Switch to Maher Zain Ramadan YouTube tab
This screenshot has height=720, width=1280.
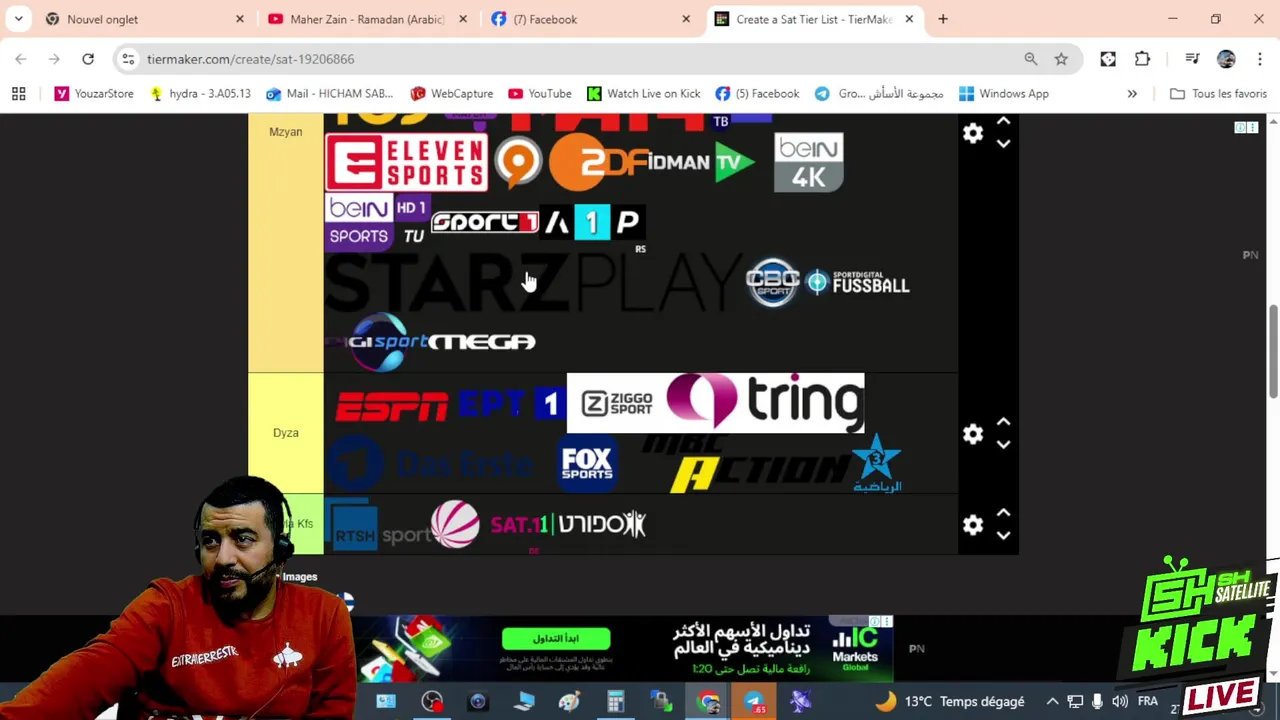[367, 19]
